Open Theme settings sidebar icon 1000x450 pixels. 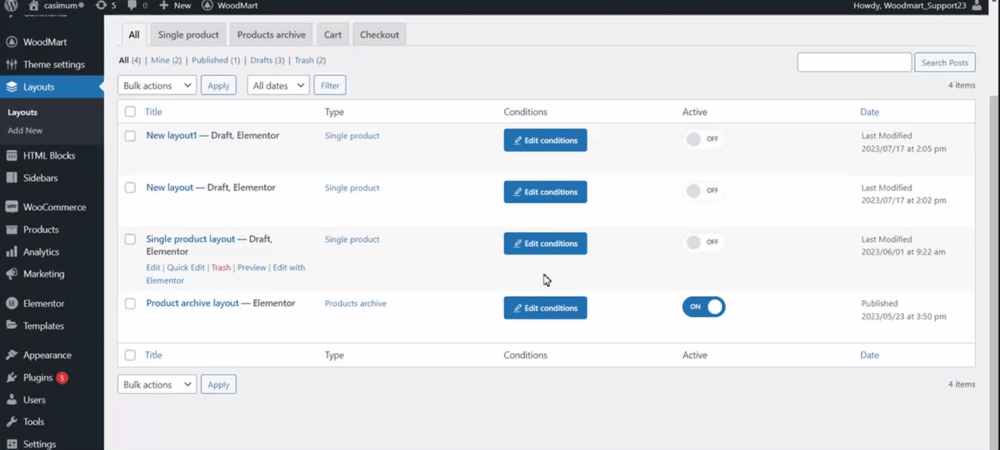pos(11,64)
